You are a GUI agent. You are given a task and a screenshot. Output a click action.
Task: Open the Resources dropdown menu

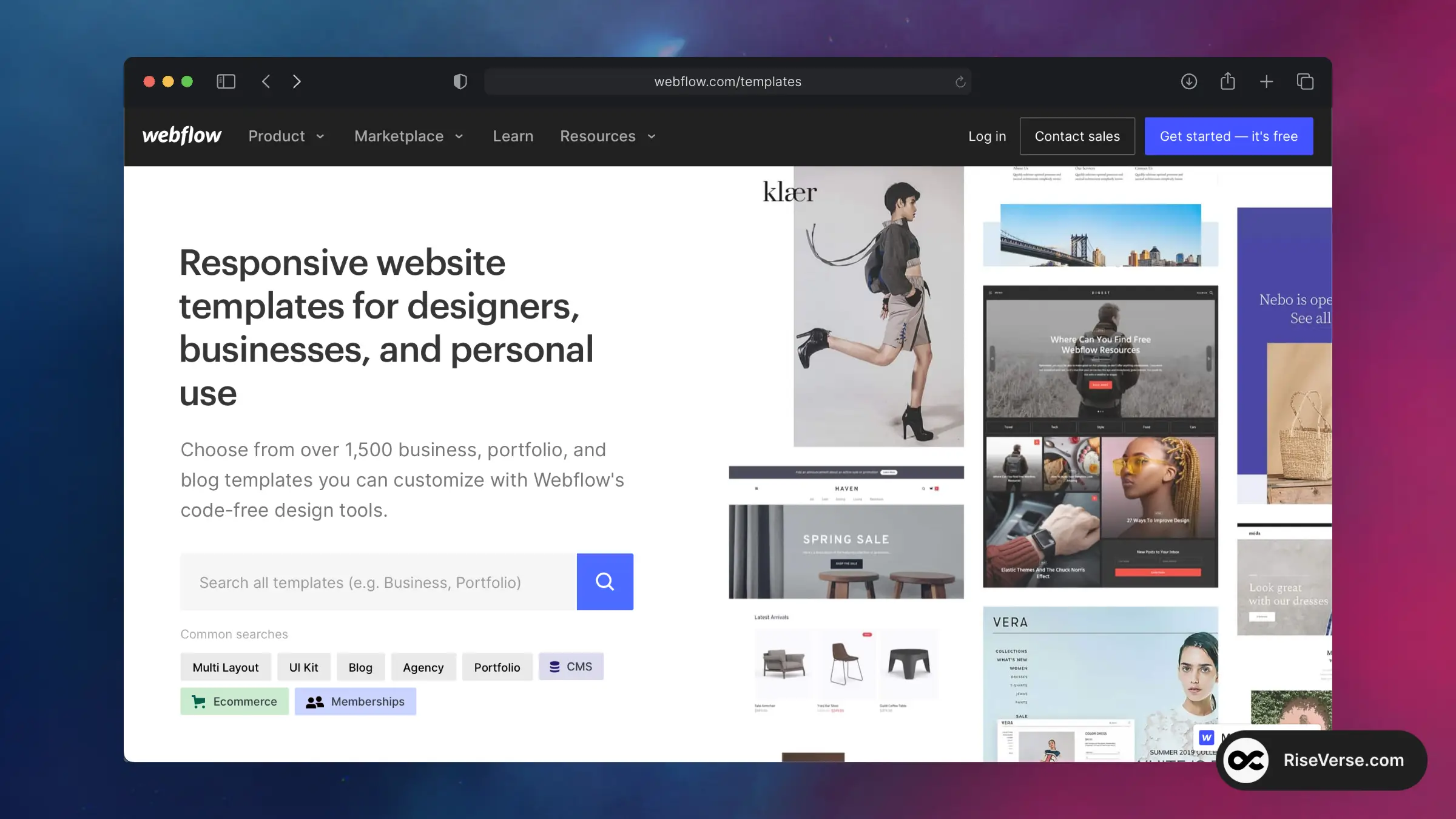click(x=608, y=136)
